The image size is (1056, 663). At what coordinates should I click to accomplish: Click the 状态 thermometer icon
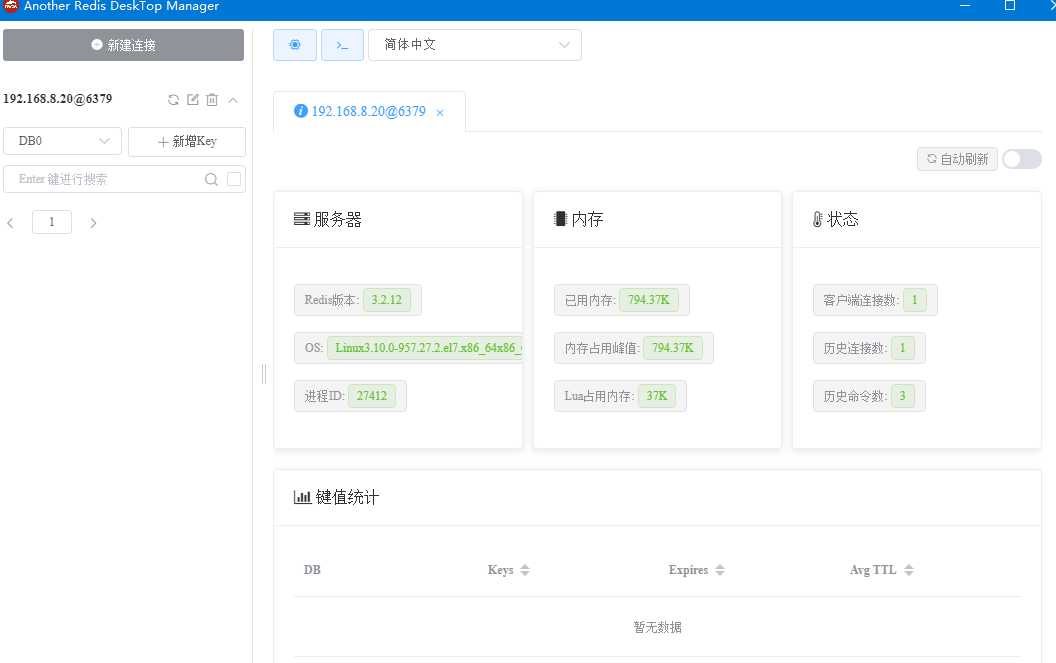[818, 219]
